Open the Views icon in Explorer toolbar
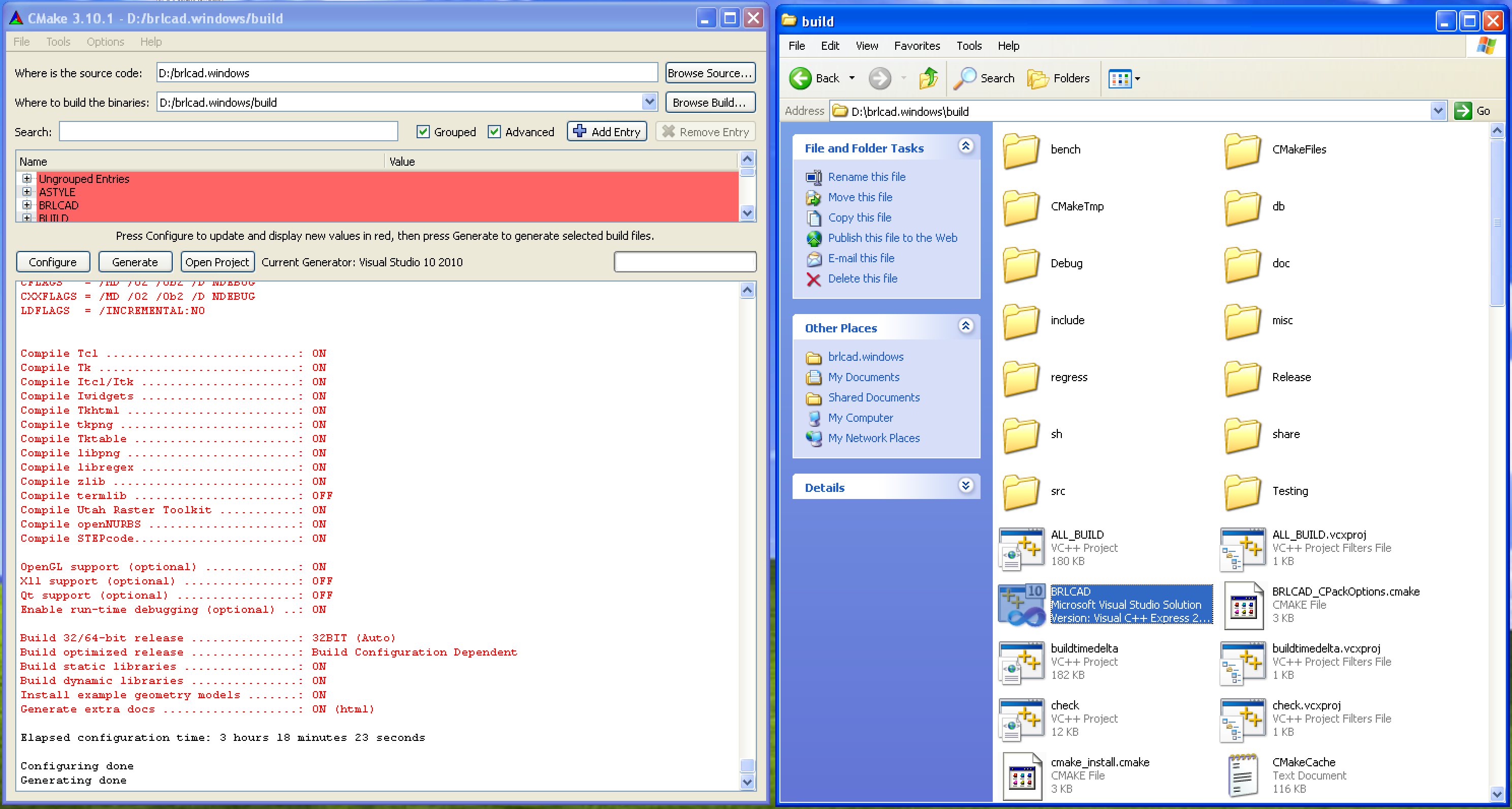The width and height of the screenshot is (1512, 809). (x=1119, y=79)
